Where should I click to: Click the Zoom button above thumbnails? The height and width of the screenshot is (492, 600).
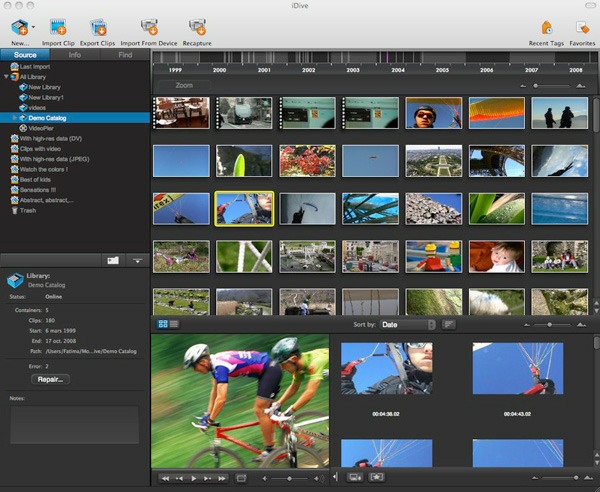point(184,86)
